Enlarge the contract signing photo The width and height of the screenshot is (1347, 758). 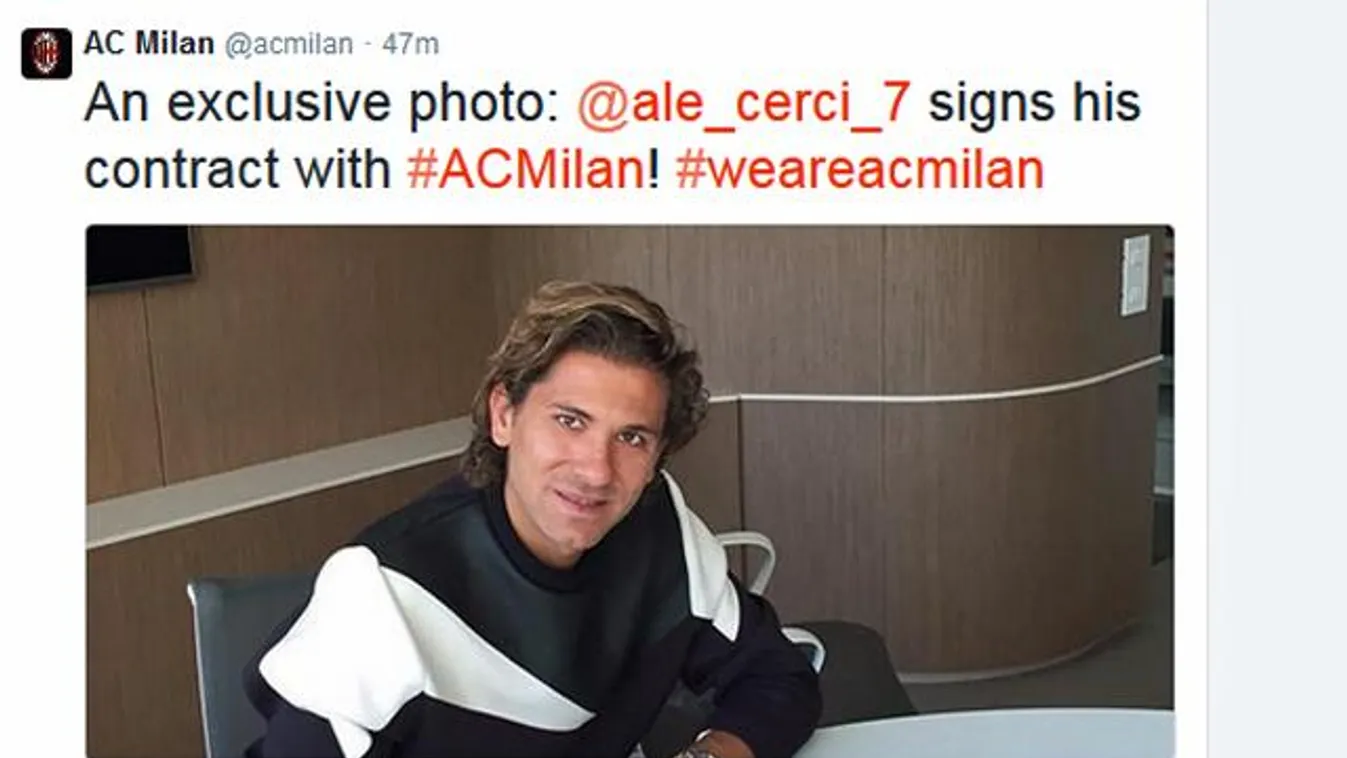coord(630,491)
